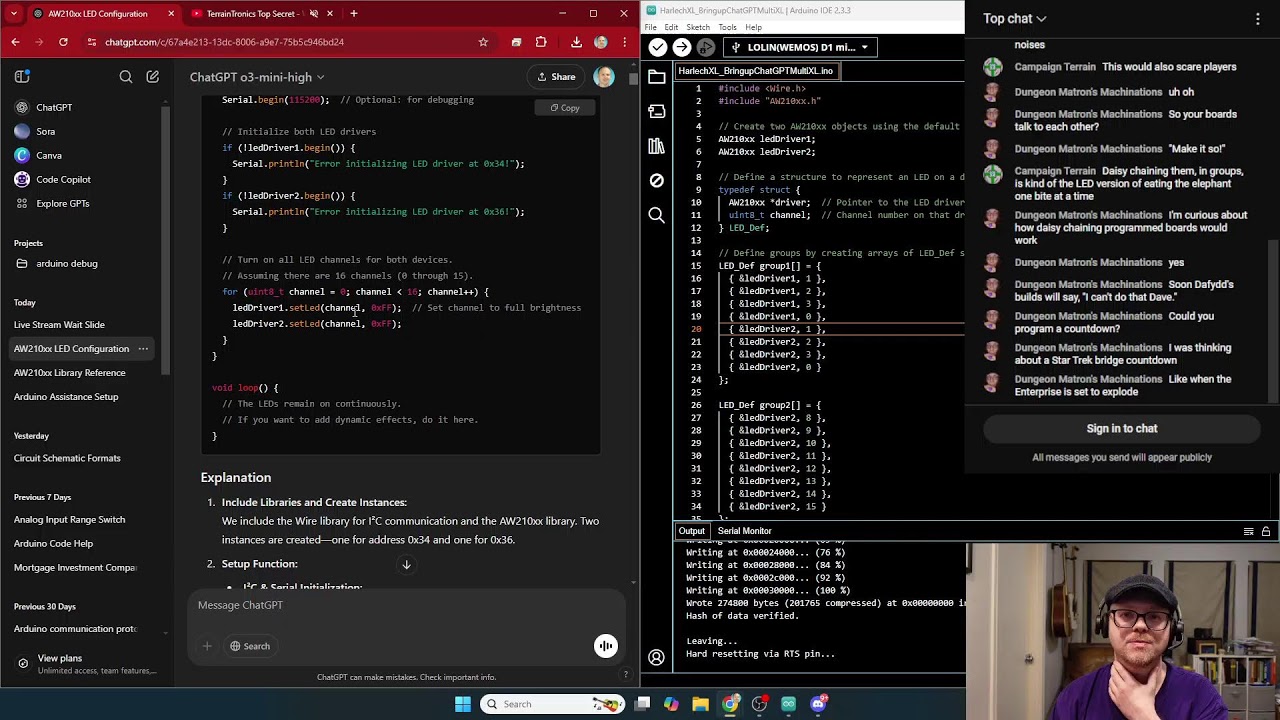Click ChatGPT voice mode button
This screenshot has height=720, width=1280.
coord(606,646)
